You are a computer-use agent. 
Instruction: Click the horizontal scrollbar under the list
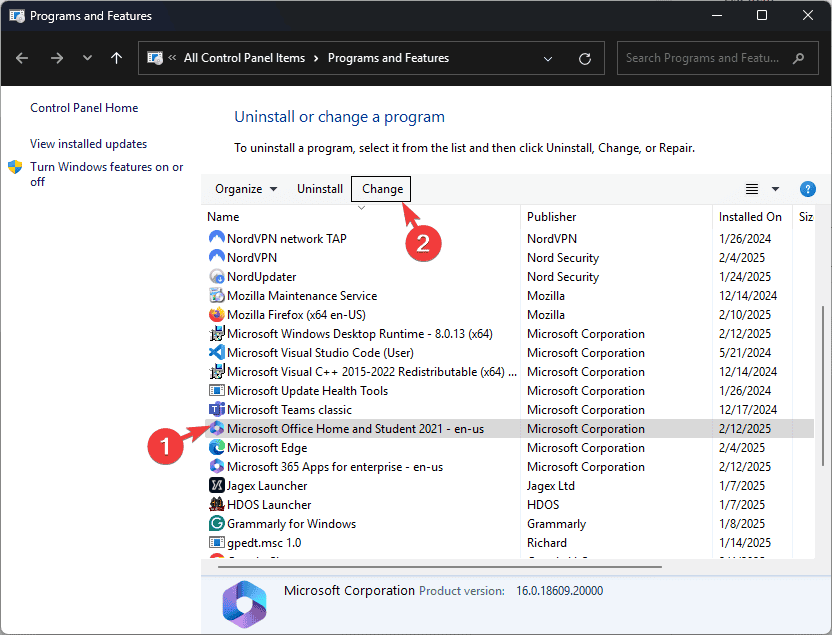pyautogui.click(x=439, y=567)
